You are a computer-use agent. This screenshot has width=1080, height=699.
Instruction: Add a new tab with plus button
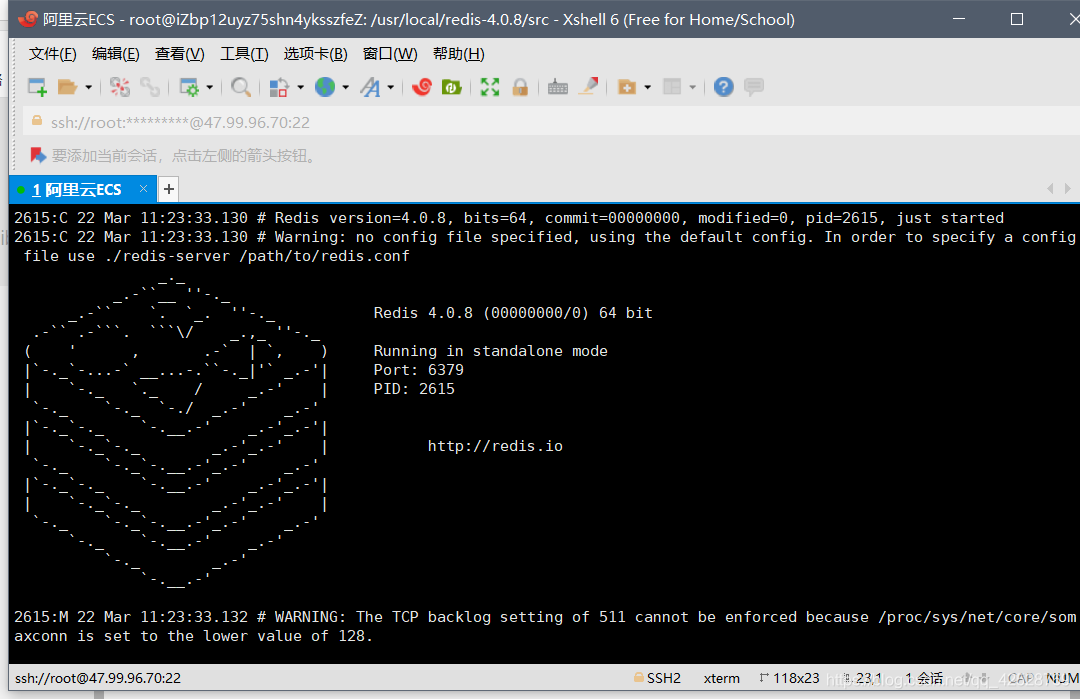tap(169, 189)
